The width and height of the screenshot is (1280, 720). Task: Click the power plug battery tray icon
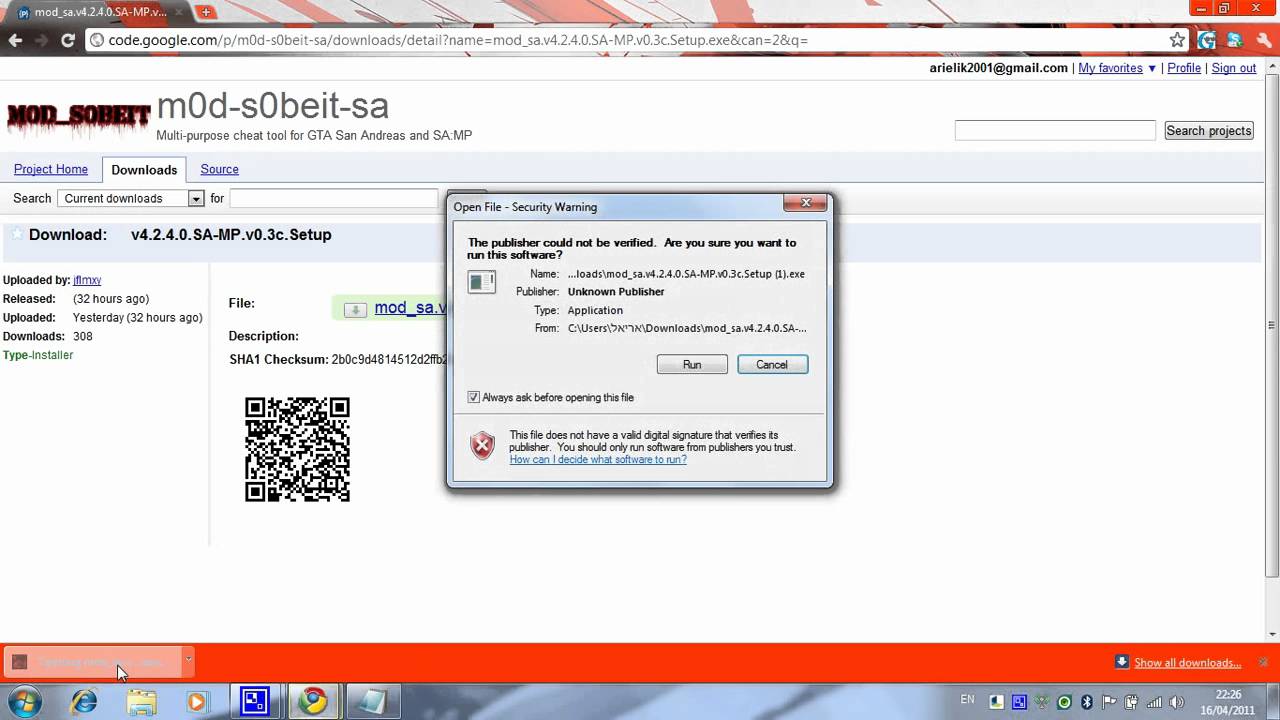tap(1132, 702)
